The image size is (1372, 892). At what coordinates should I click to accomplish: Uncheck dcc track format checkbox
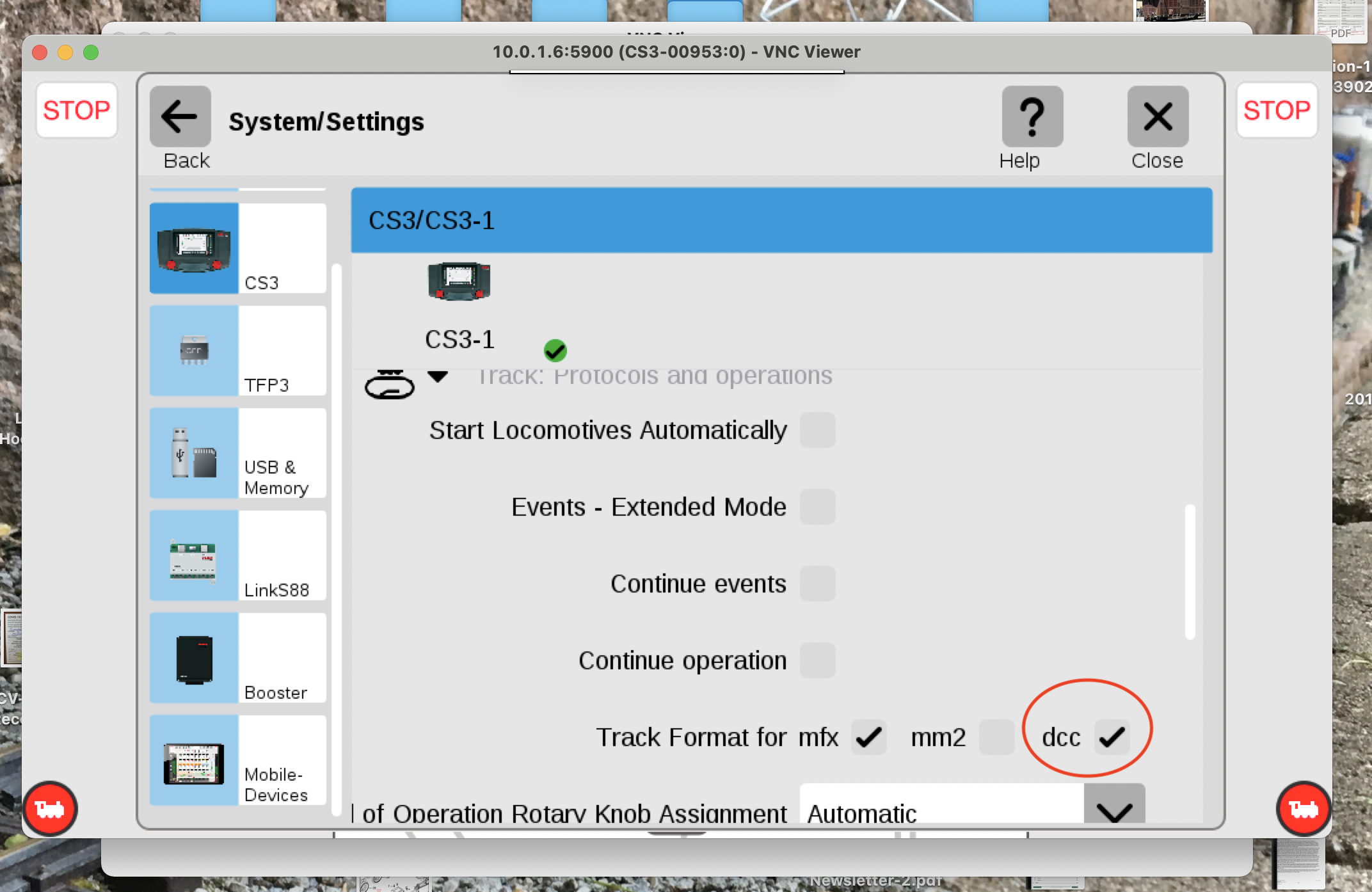(x=1112, y=737)
